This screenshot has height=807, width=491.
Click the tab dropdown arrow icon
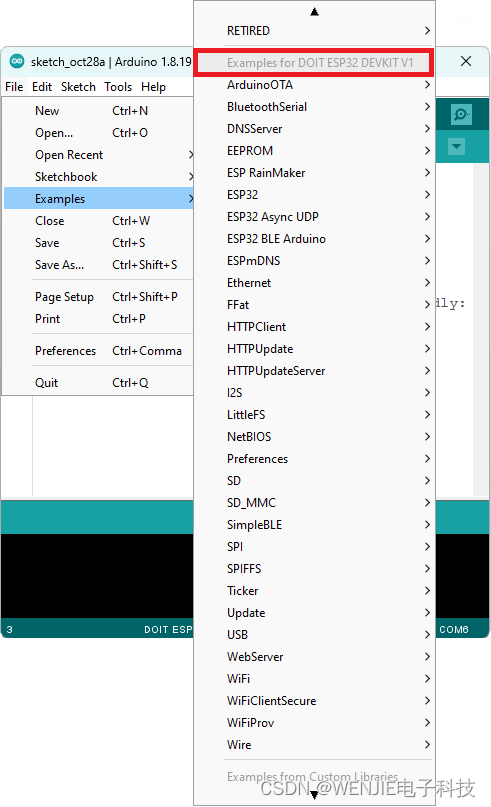pos(456,146)
